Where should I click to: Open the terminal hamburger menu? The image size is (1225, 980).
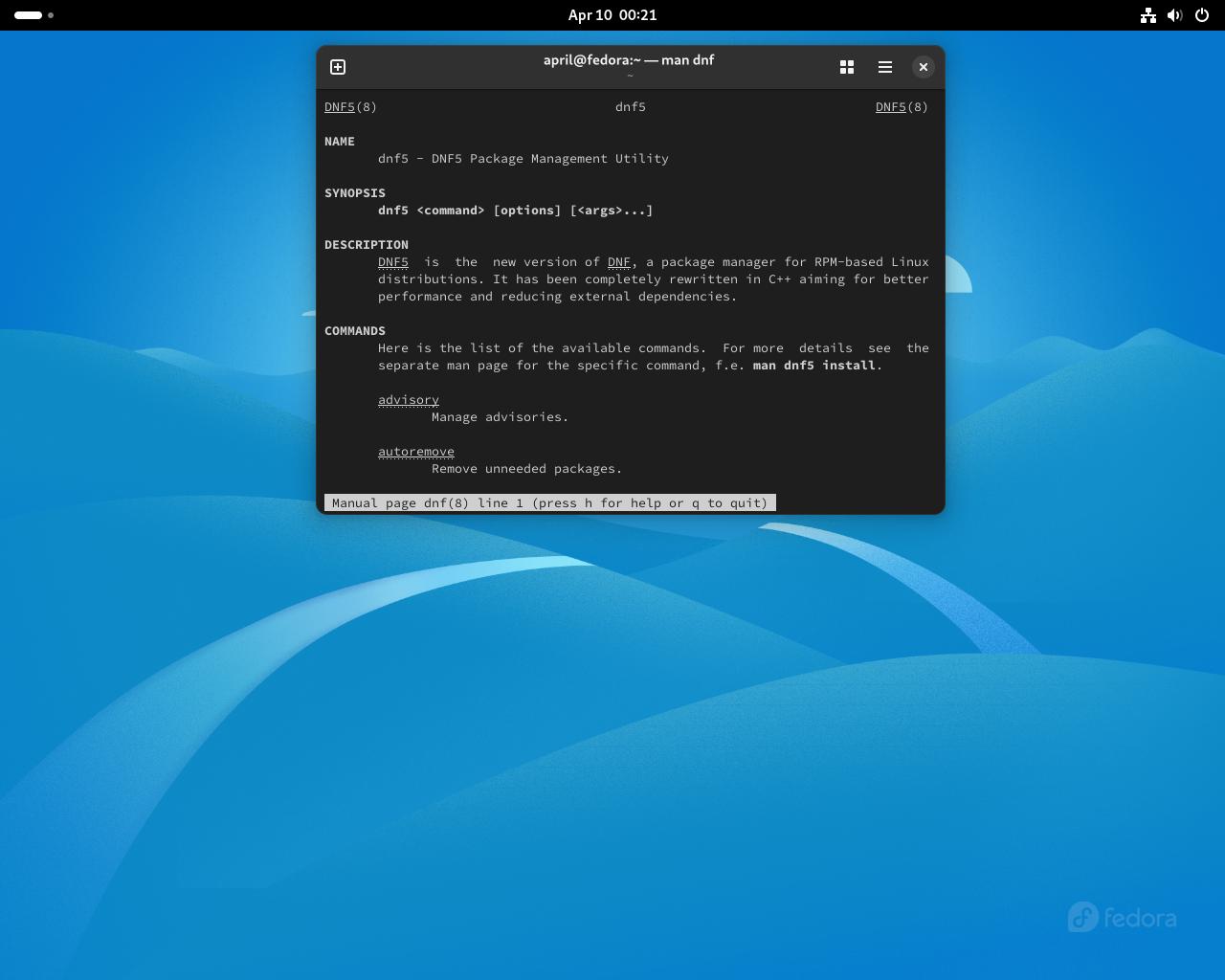click(x=885, y=67)
